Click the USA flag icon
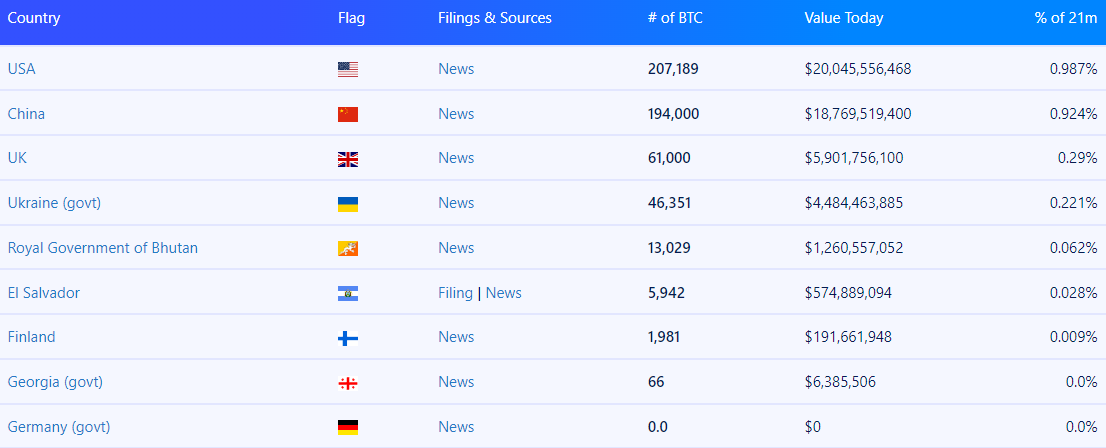 tap(347, 69)
